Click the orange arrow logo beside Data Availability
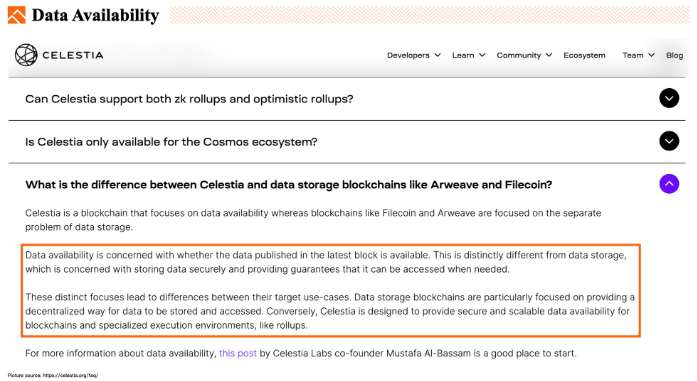697x381 pixels. [x=16, y=15]
